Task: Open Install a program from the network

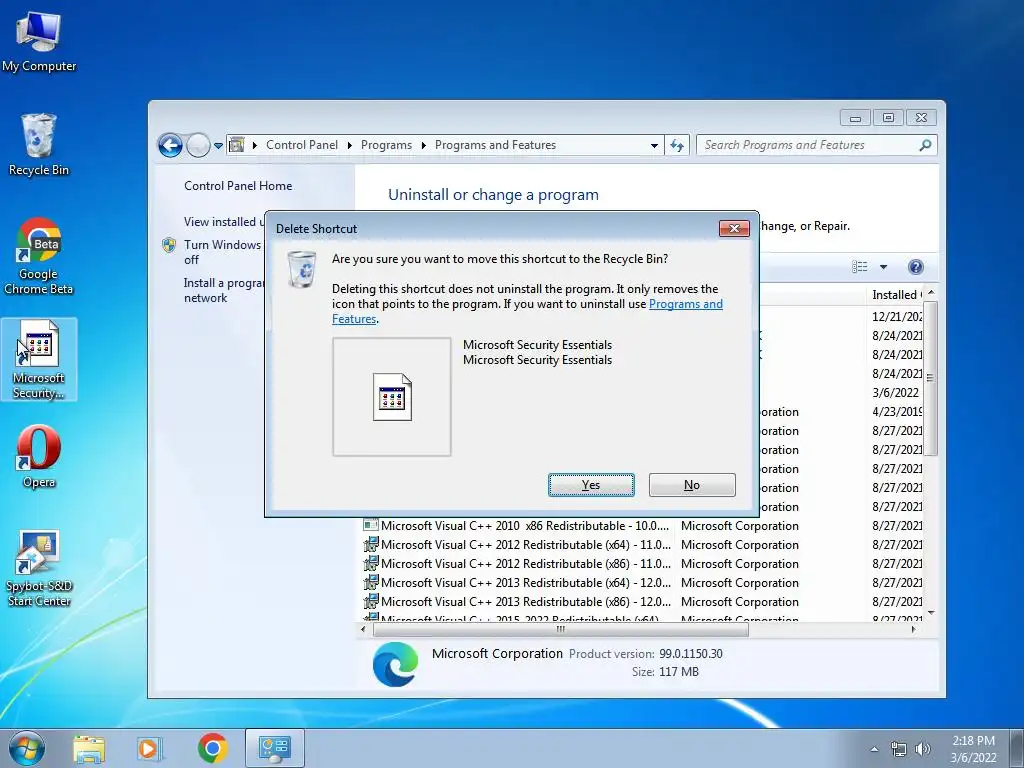Action: tap(223, 290)
